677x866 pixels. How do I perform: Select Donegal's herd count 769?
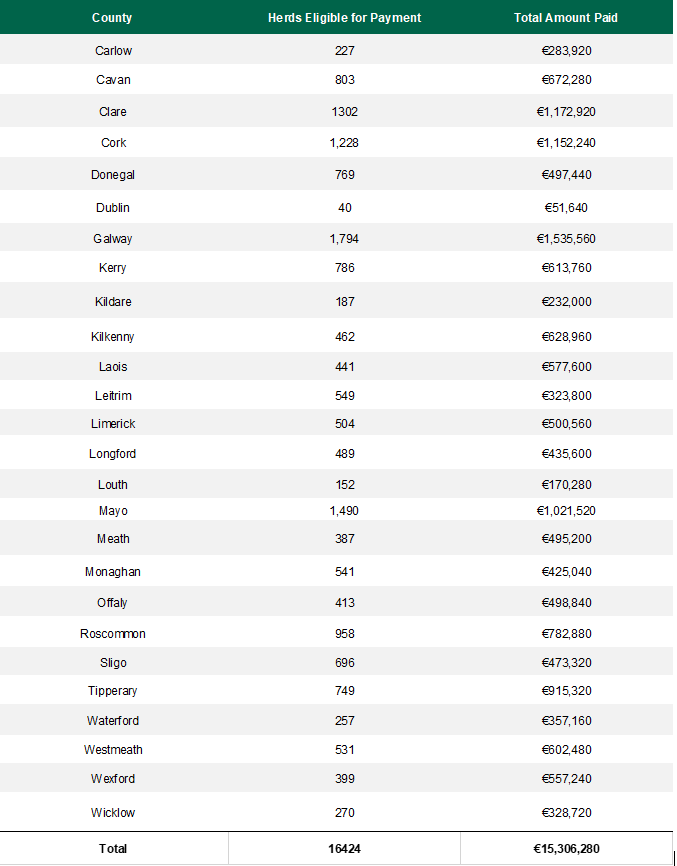pos(344,175)
